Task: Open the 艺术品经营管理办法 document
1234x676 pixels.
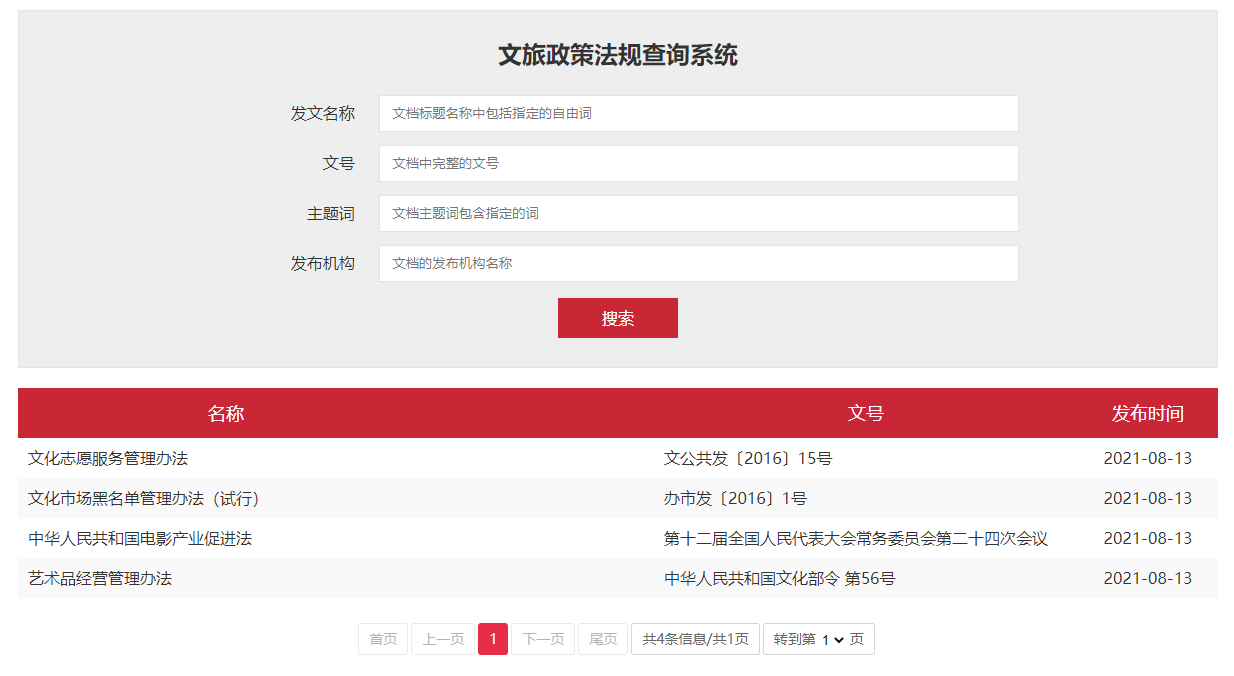Action: tap(100, 579)
